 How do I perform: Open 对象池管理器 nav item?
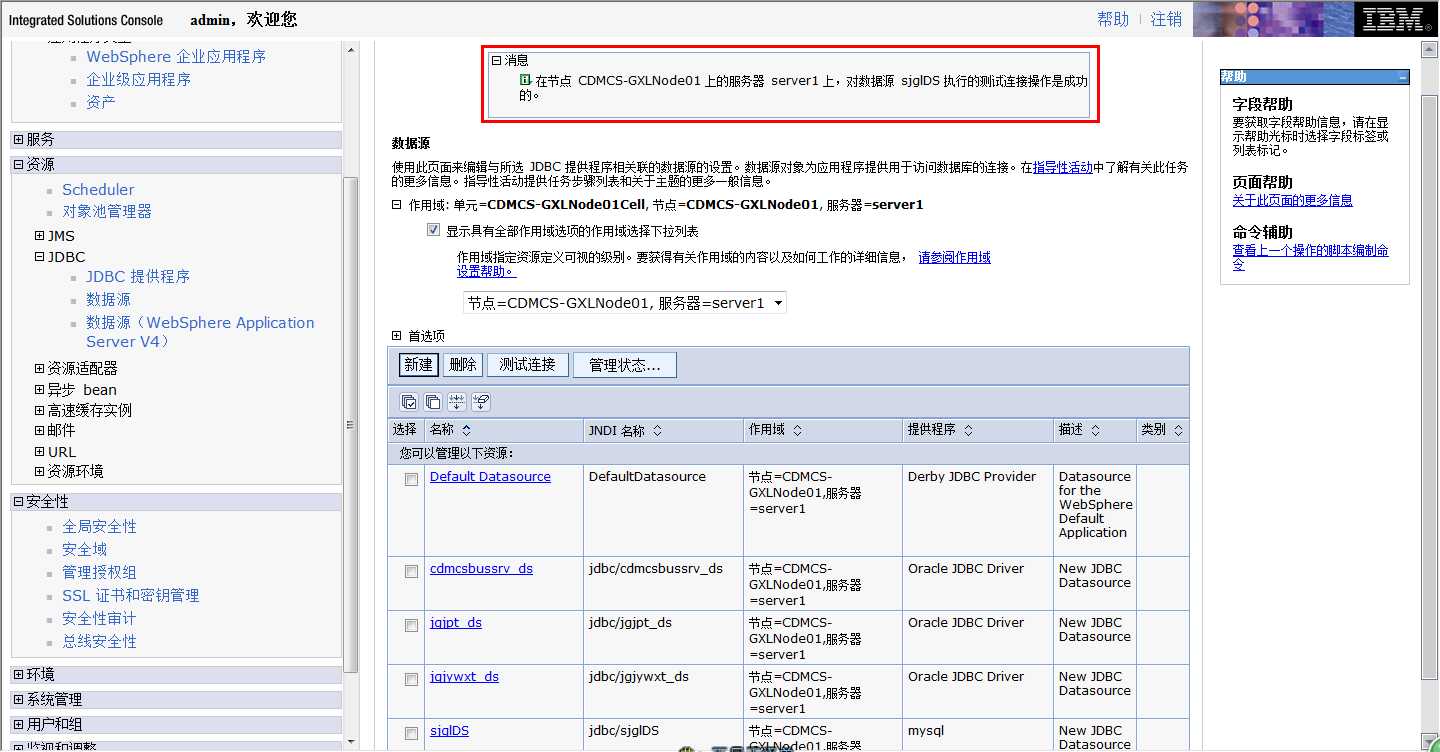[107, 212]
